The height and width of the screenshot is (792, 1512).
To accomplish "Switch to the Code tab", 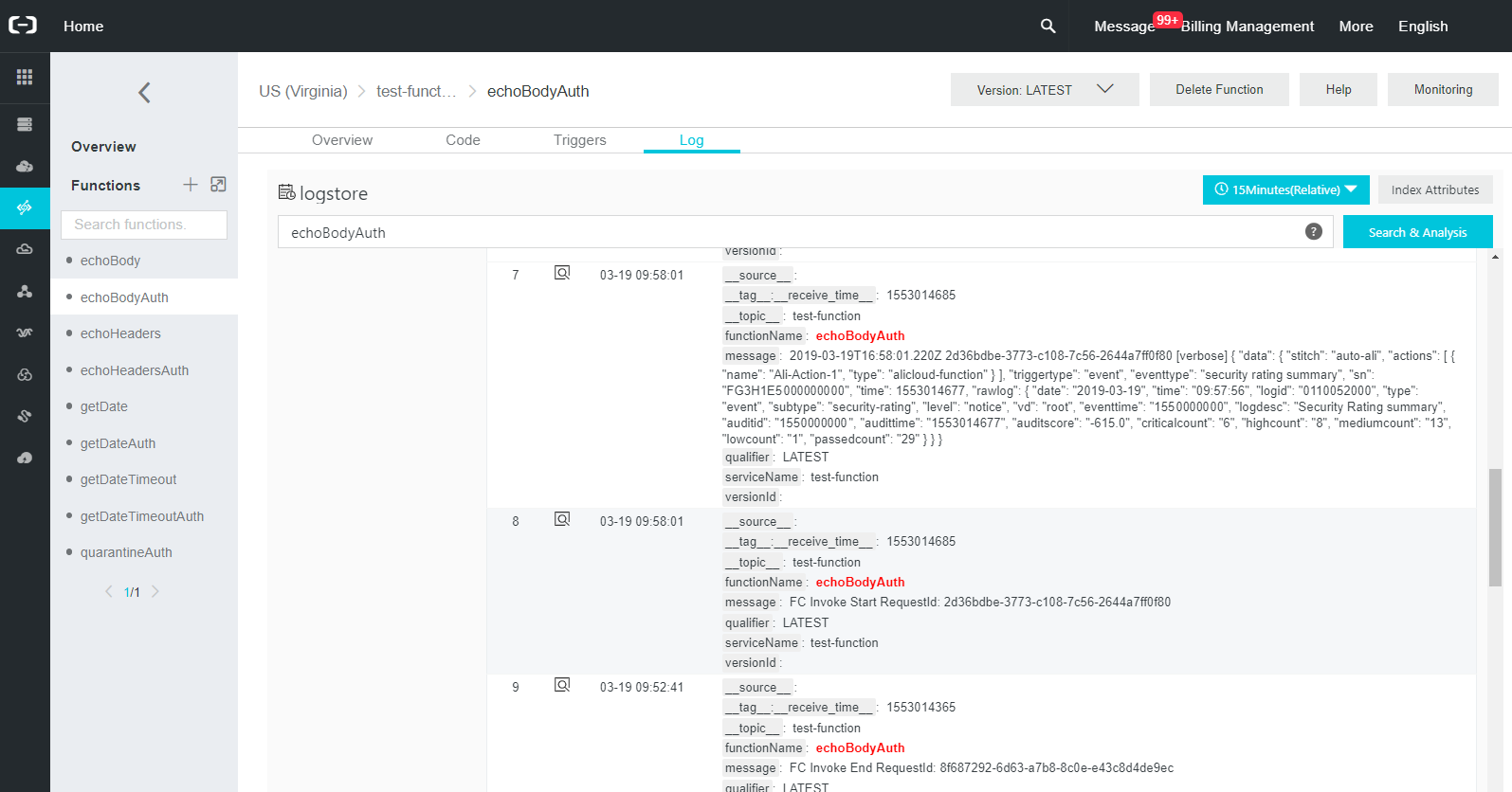I will (x=463, y=140).
